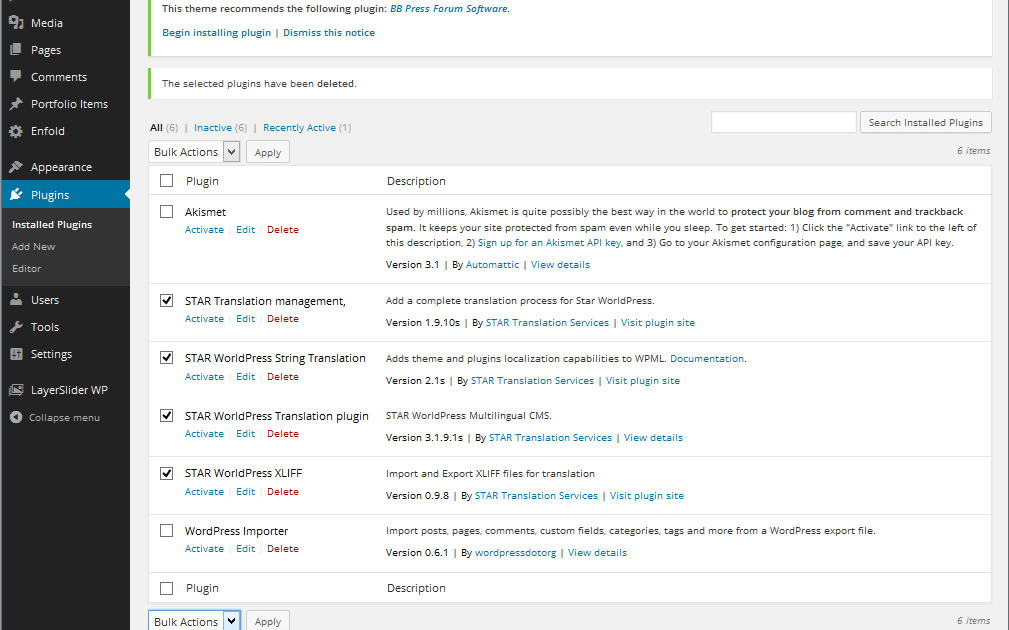Check the WordPress Importer checkbox
Image resolution: width=1009 pixels, height=630 pixels.
tap(167, 531)
